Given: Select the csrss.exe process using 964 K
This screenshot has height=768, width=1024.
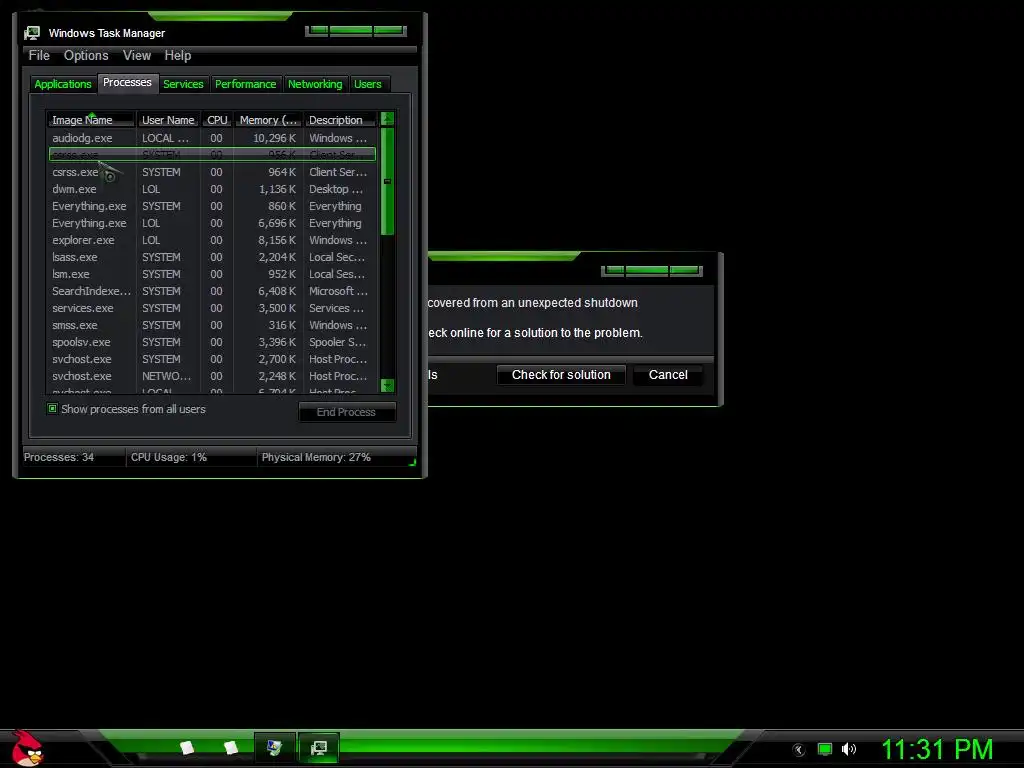Looking at the screenshot, I should click(212, 172).
